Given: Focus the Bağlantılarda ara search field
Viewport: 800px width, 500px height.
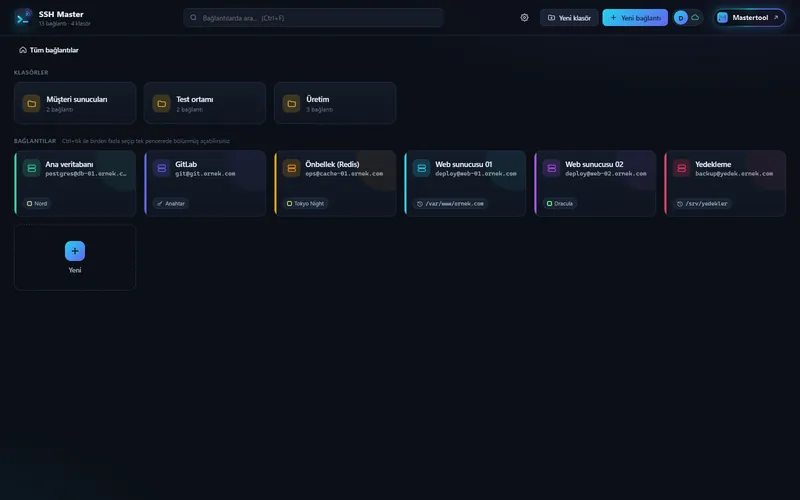Looking at the screenshot, I should click(x=313, y=18).
